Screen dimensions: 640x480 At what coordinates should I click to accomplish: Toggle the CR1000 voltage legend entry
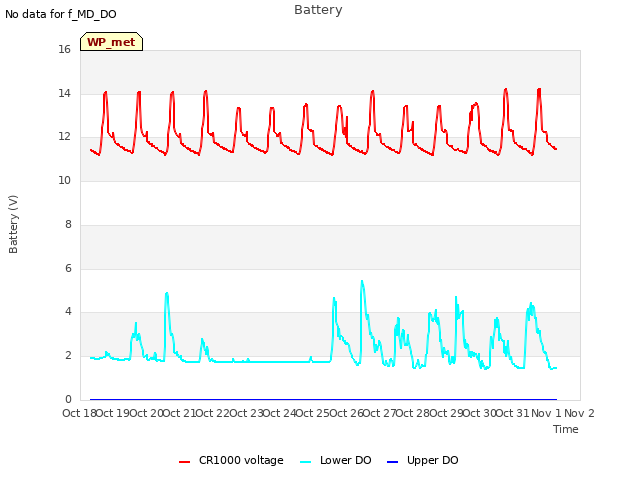(x=231, y=460)
